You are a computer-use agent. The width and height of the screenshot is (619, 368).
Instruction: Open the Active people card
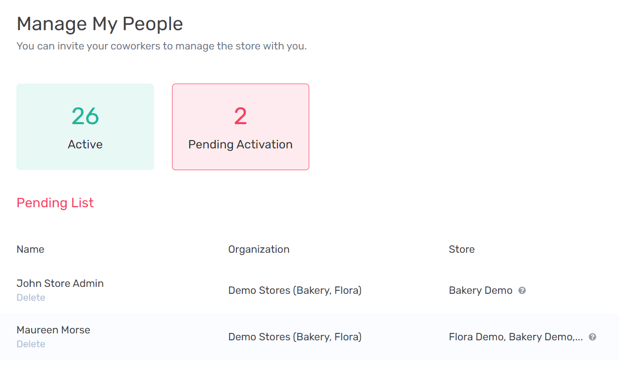tap(85, 127)
